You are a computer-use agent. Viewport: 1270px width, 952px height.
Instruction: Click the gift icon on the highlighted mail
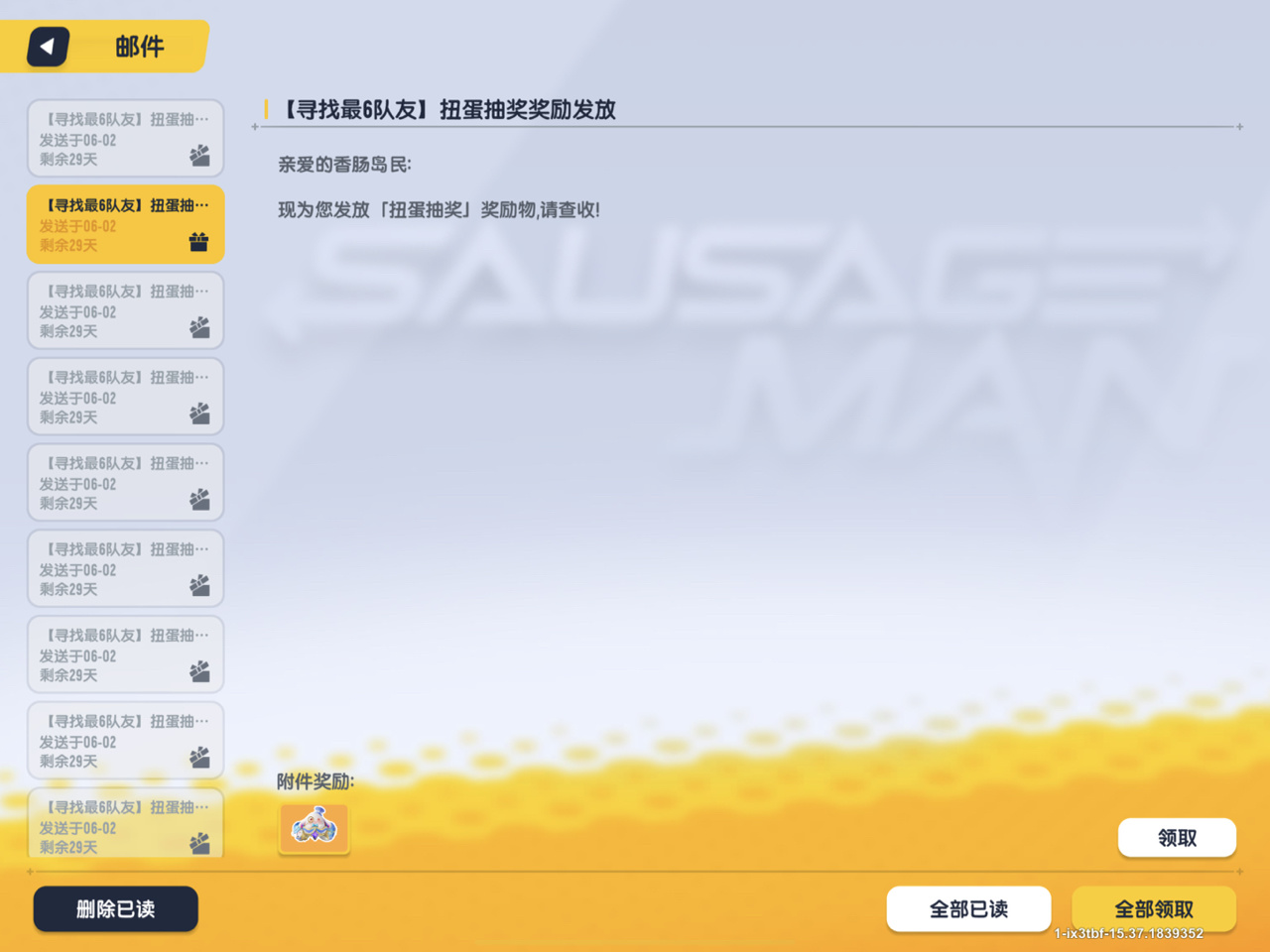[199, 241]
